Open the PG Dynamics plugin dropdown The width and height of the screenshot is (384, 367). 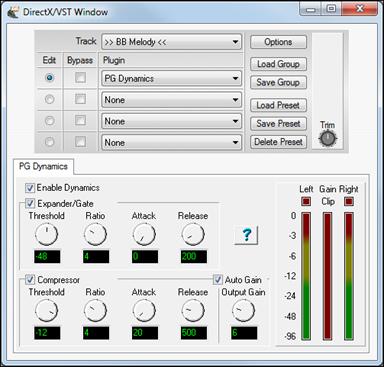[172, 79]
